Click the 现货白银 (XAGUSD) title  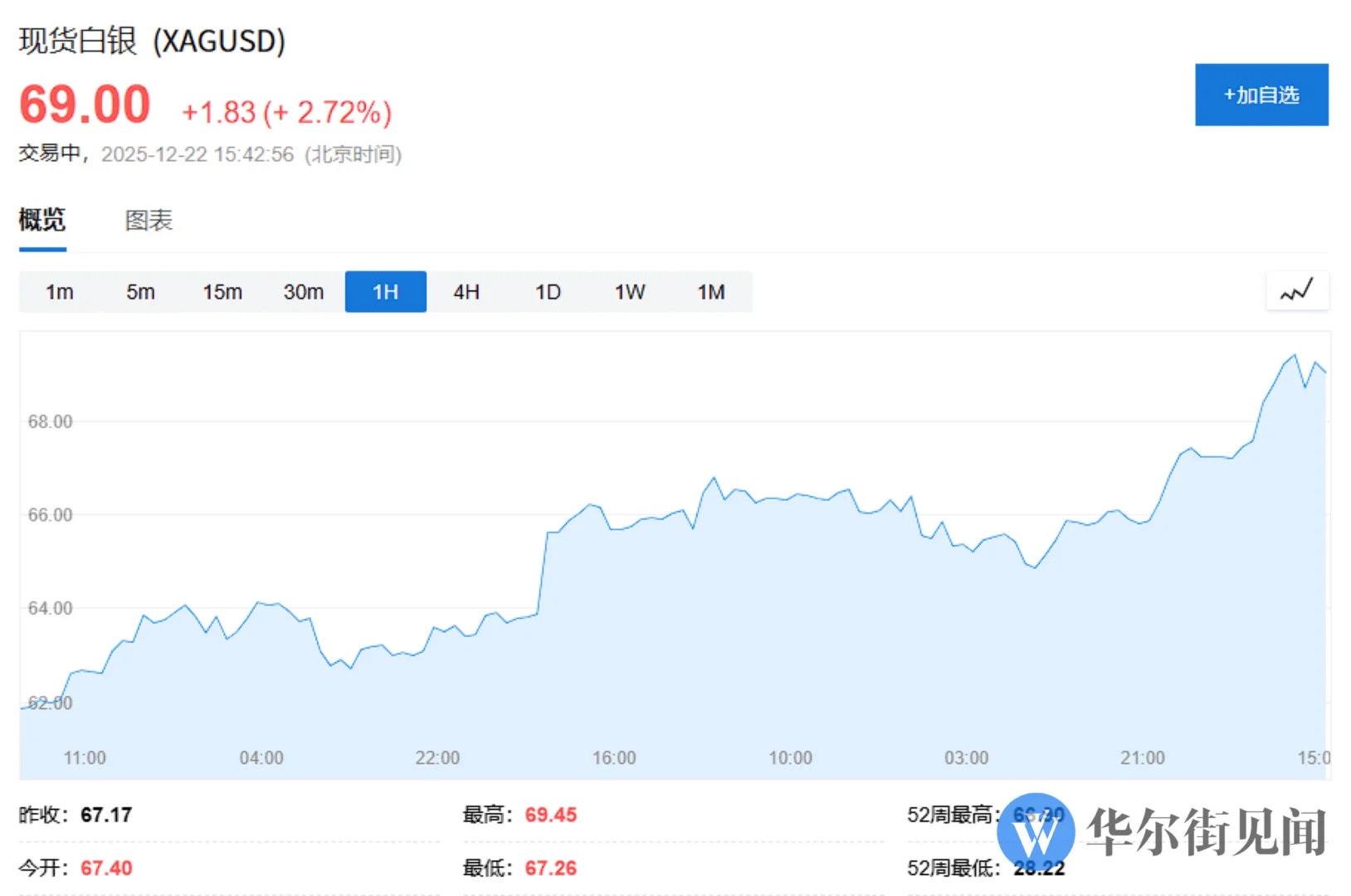coord(152,41)
